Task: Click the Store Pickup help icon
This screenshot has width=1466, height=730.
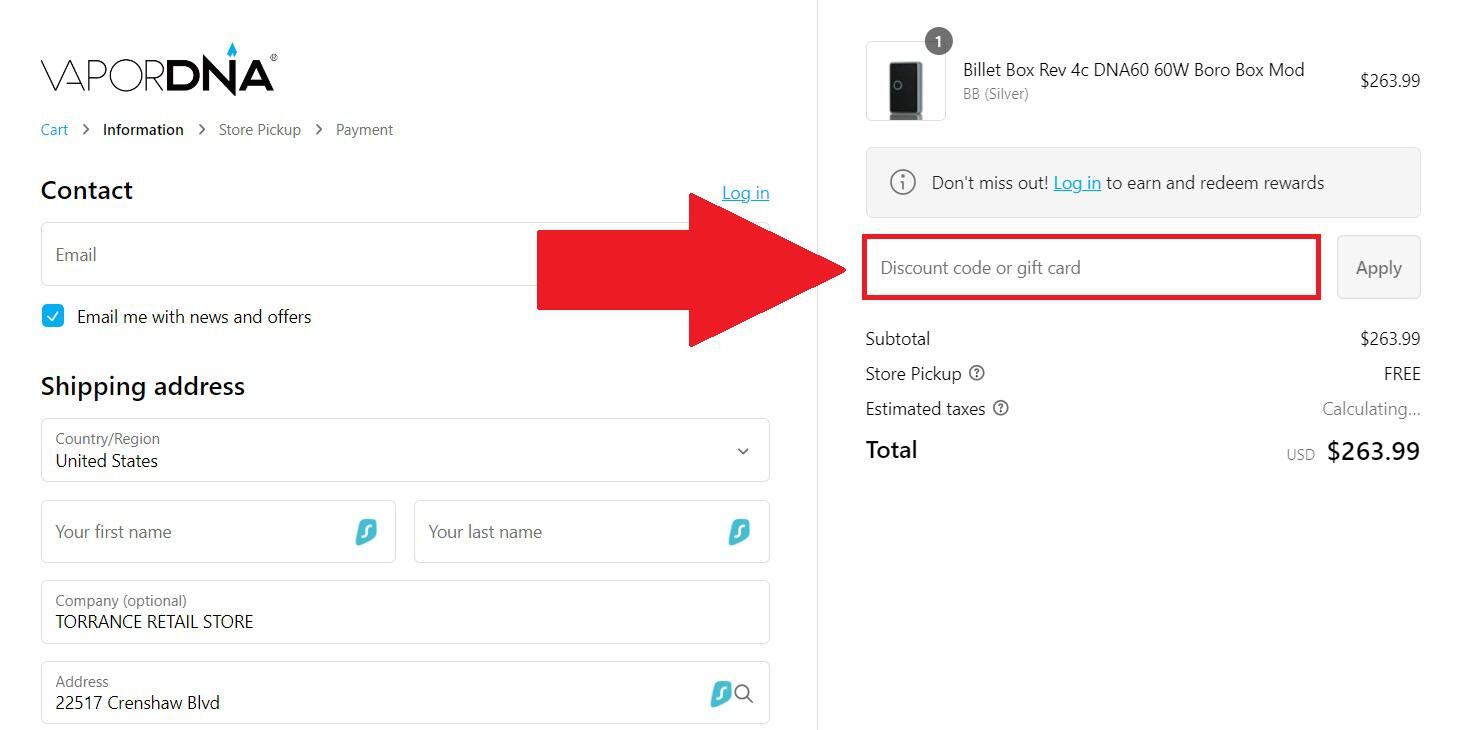Action: 977,373
